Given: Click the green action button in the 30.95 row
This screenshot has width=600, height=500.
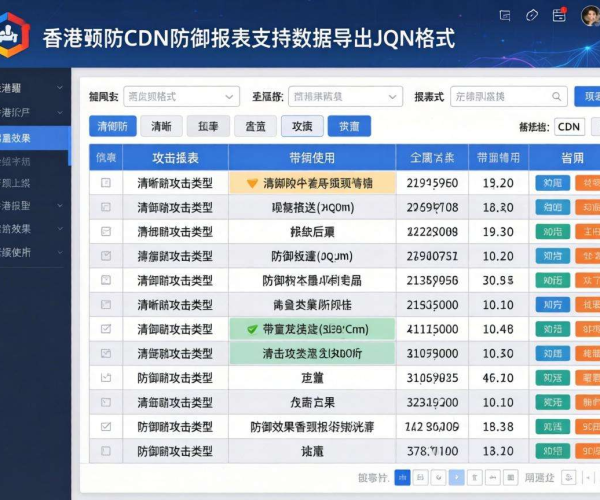Looking at the screenshot, I should 553,280.
